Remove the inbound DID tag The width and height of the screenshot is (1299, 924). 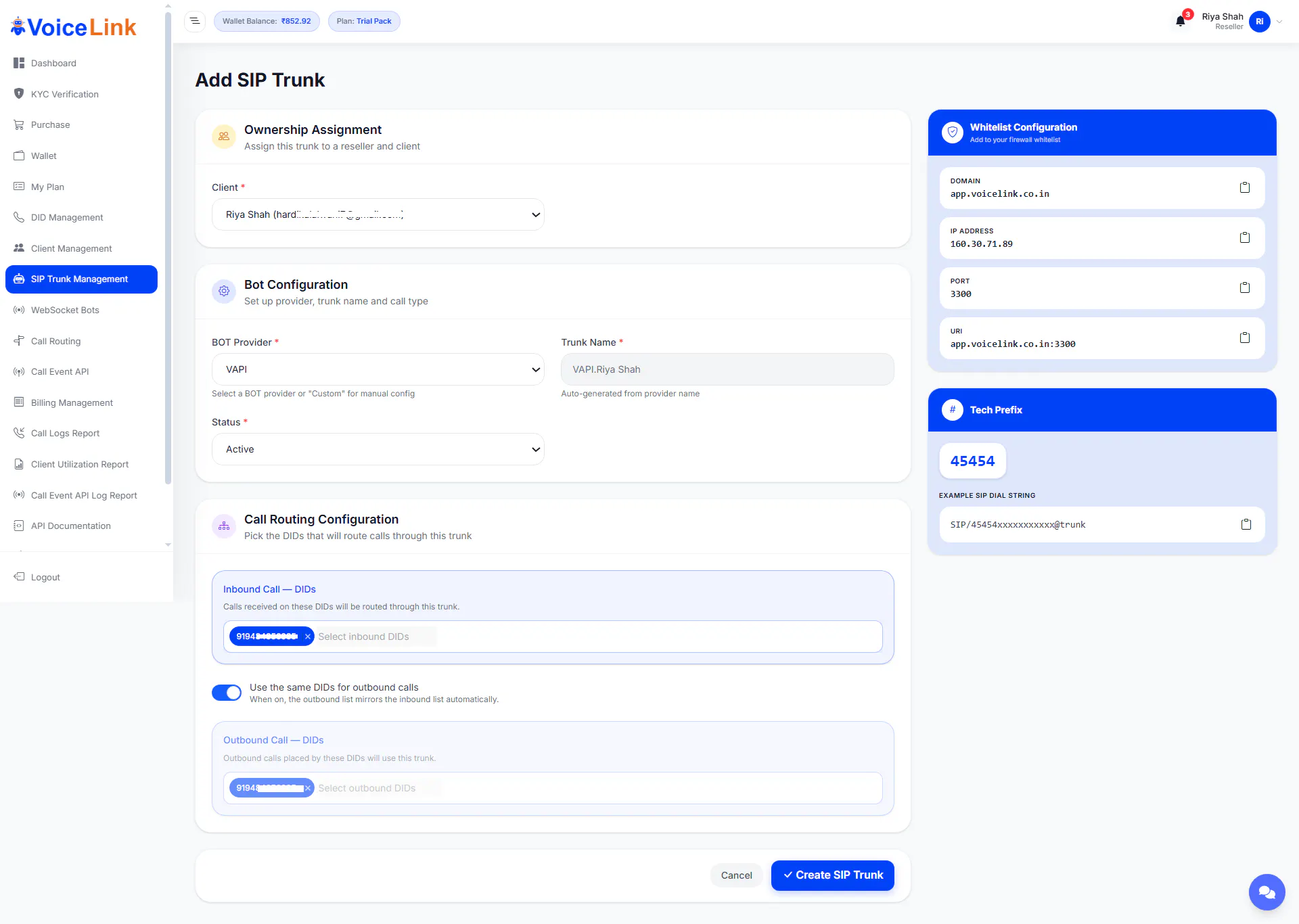click(x=308, y=637)
